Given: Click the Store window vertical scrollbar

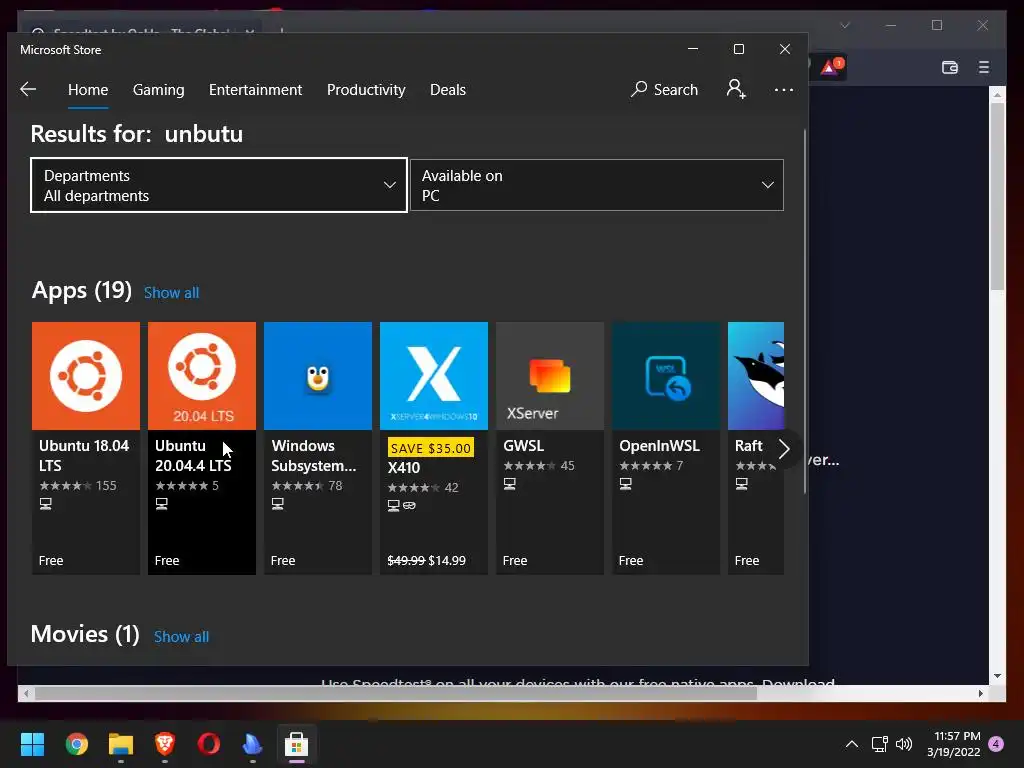Looking at the screenshot, I should point(805,311).
